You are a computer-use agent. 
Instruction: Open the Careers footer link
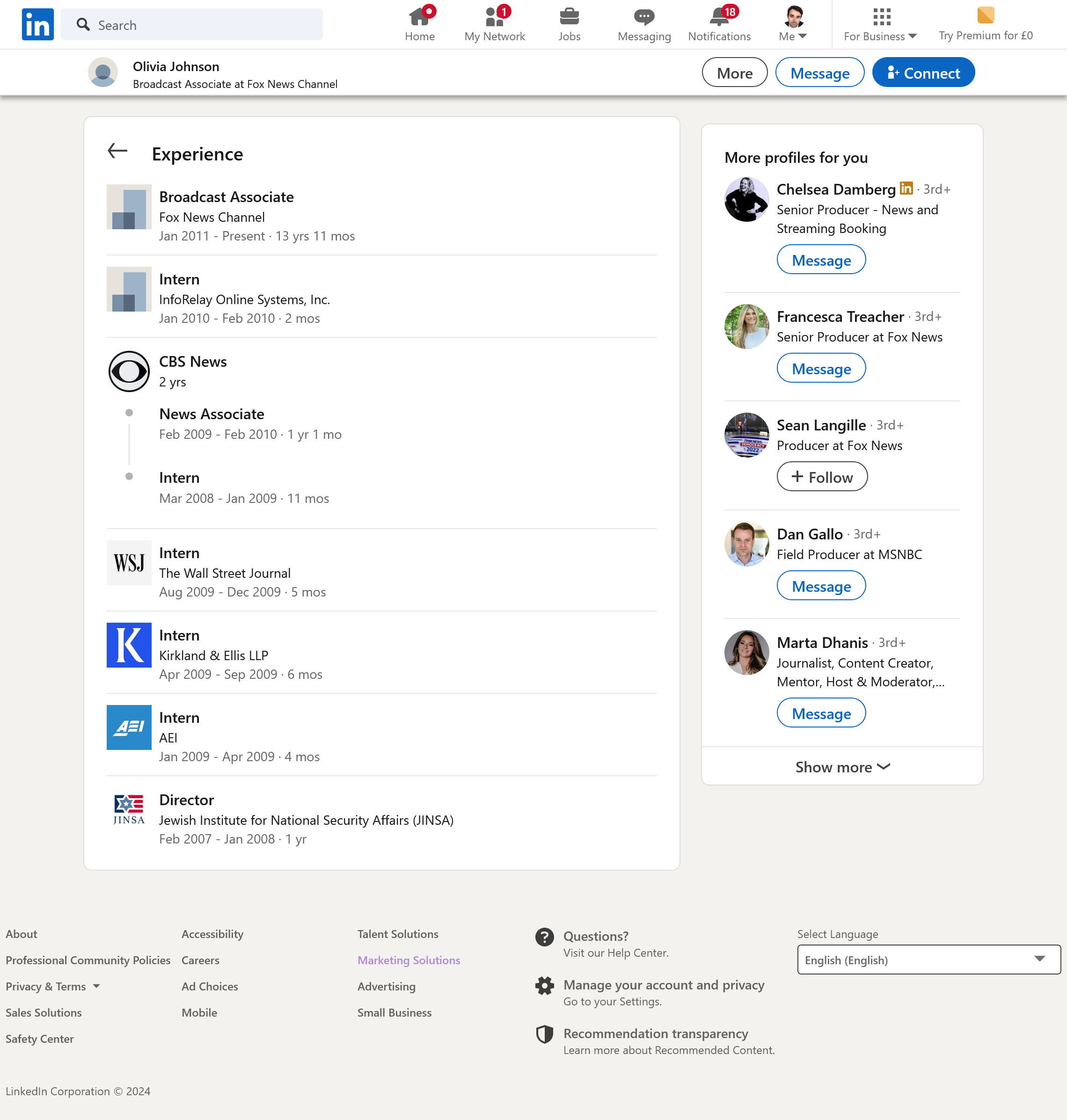click(200, 960)
